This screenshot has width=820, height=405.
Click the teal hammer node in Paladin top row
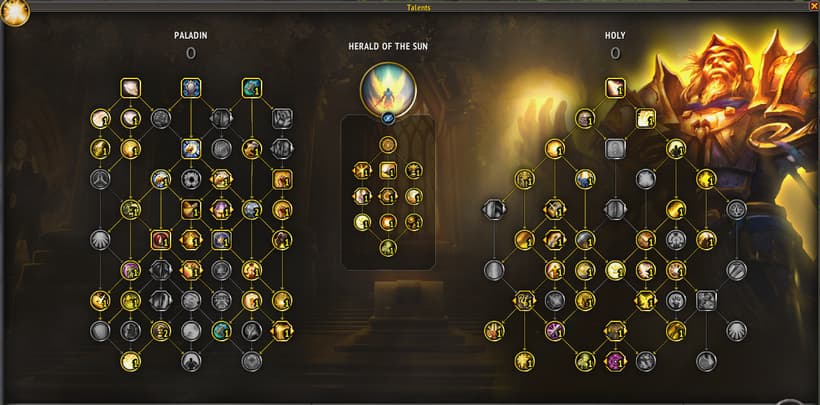[252, 88]
